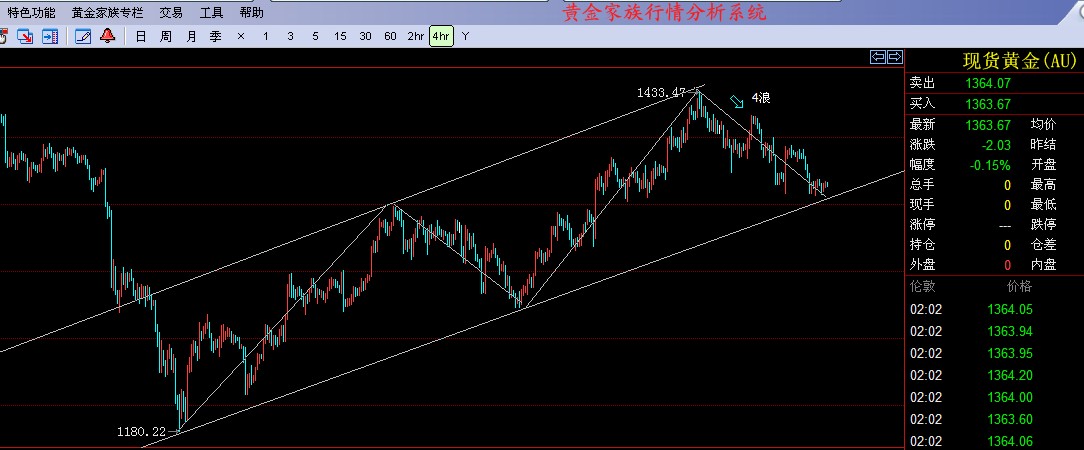Select the tick row priced 1363.94
The height and width of the screenshot is (450, 1084).
[x=994, y=332]
